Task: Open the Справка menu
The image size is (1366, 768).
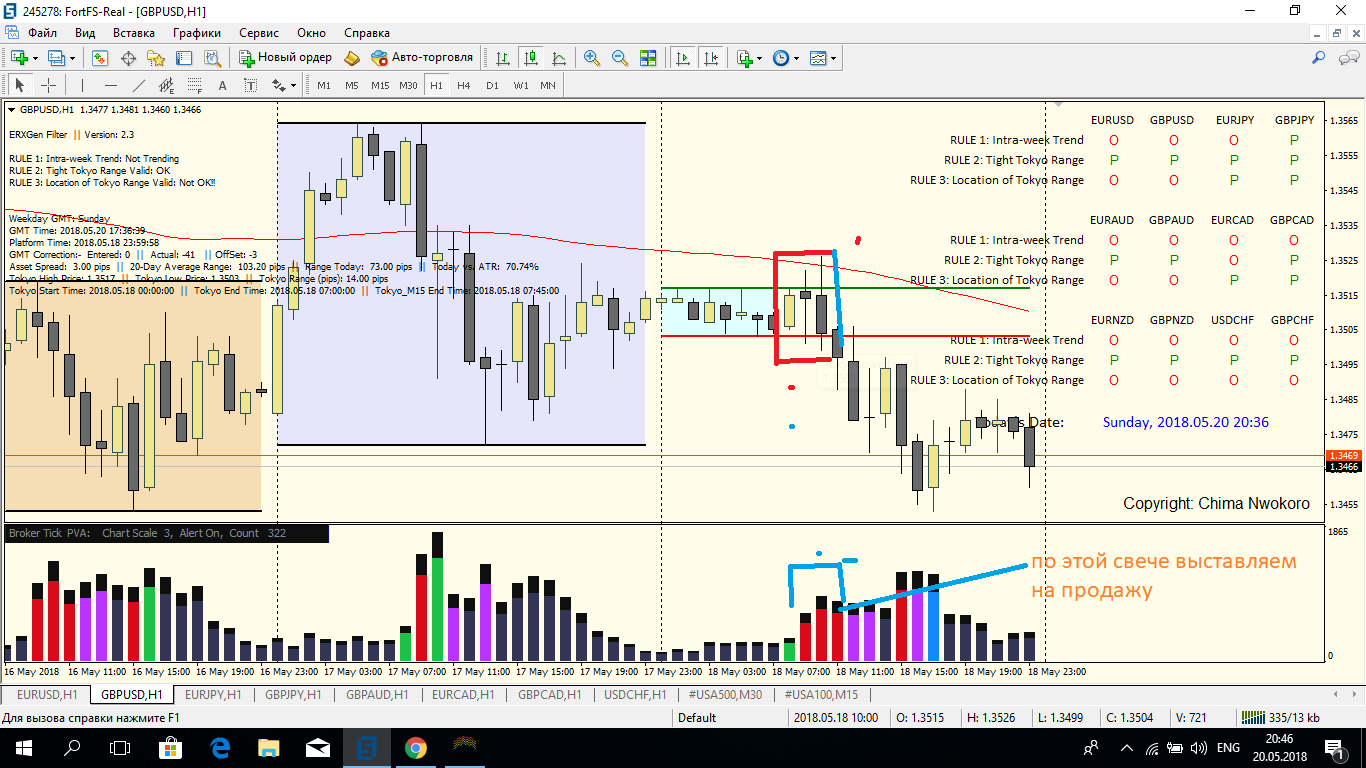Action: (367, 33)
